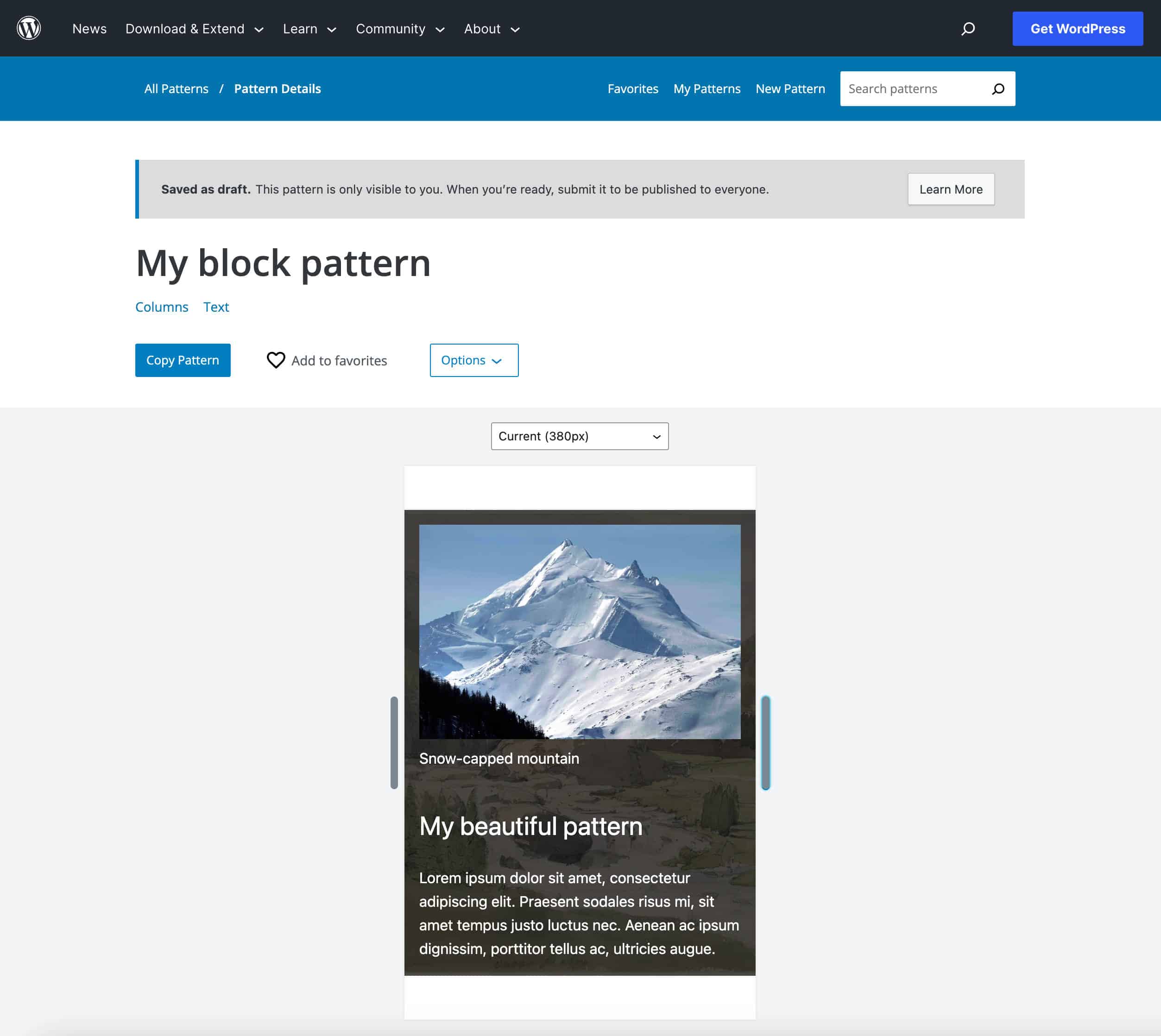Click the Options chevron dropdown icon
The width and height of the screenshot is (1161, 1036).
tap(497, 361)
